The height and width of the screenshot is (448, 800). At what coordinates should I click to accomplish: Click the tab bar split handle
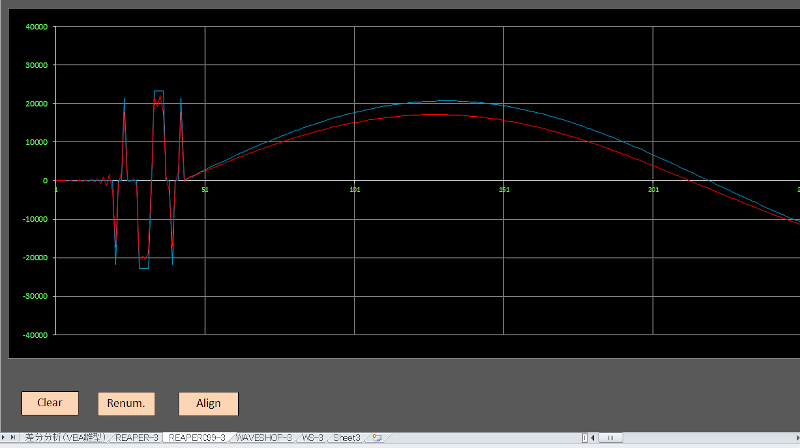584,438
